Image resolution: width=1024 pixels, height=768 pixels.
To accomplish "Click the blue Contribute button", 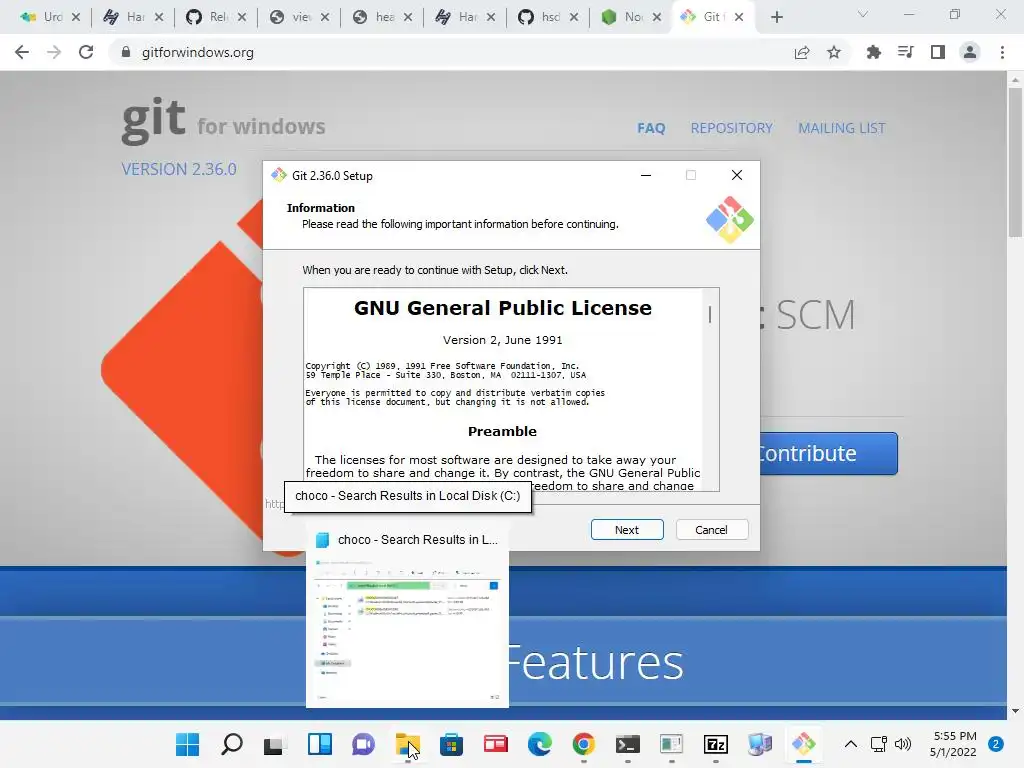I will tap(829, 453).
